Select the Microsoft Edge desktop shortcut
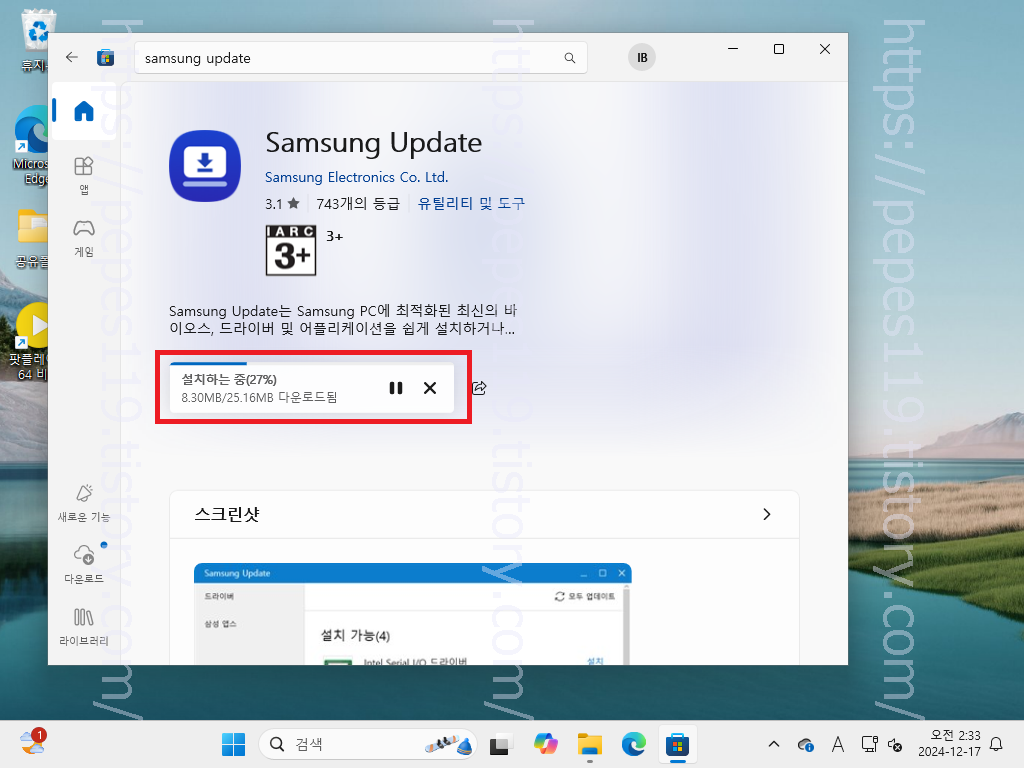The height and width of the screenshot is (768, 1024). [30, 146]
